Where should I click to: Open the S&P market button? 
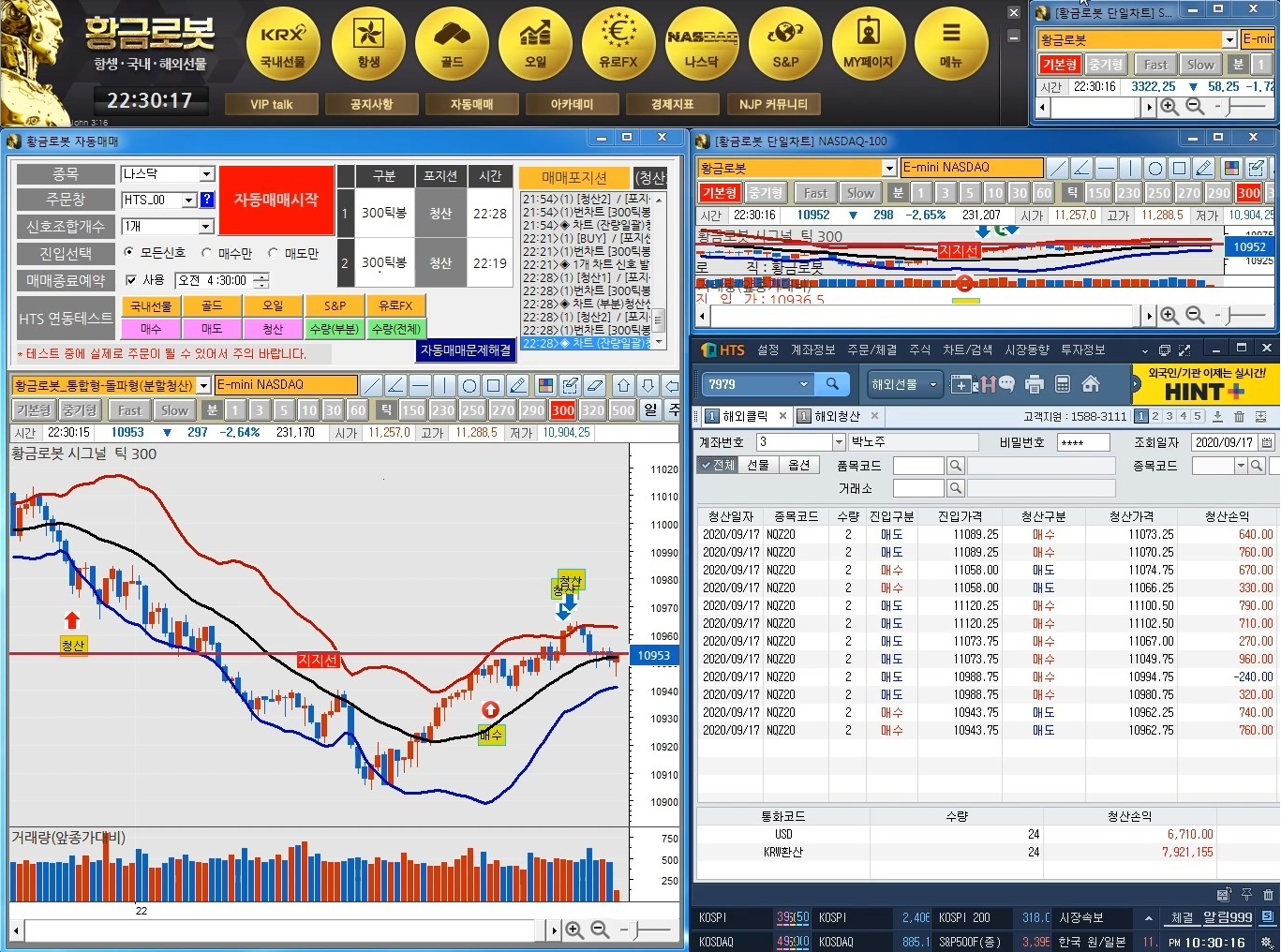pyautogui.click(x=785, y=44)
